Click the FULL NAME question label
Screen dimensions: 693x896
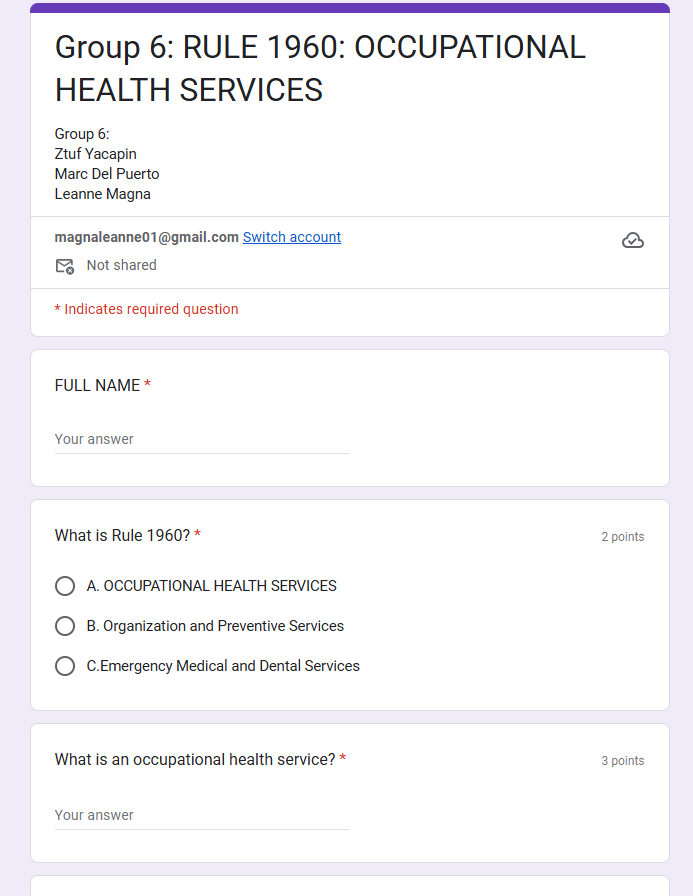(97, 386)
